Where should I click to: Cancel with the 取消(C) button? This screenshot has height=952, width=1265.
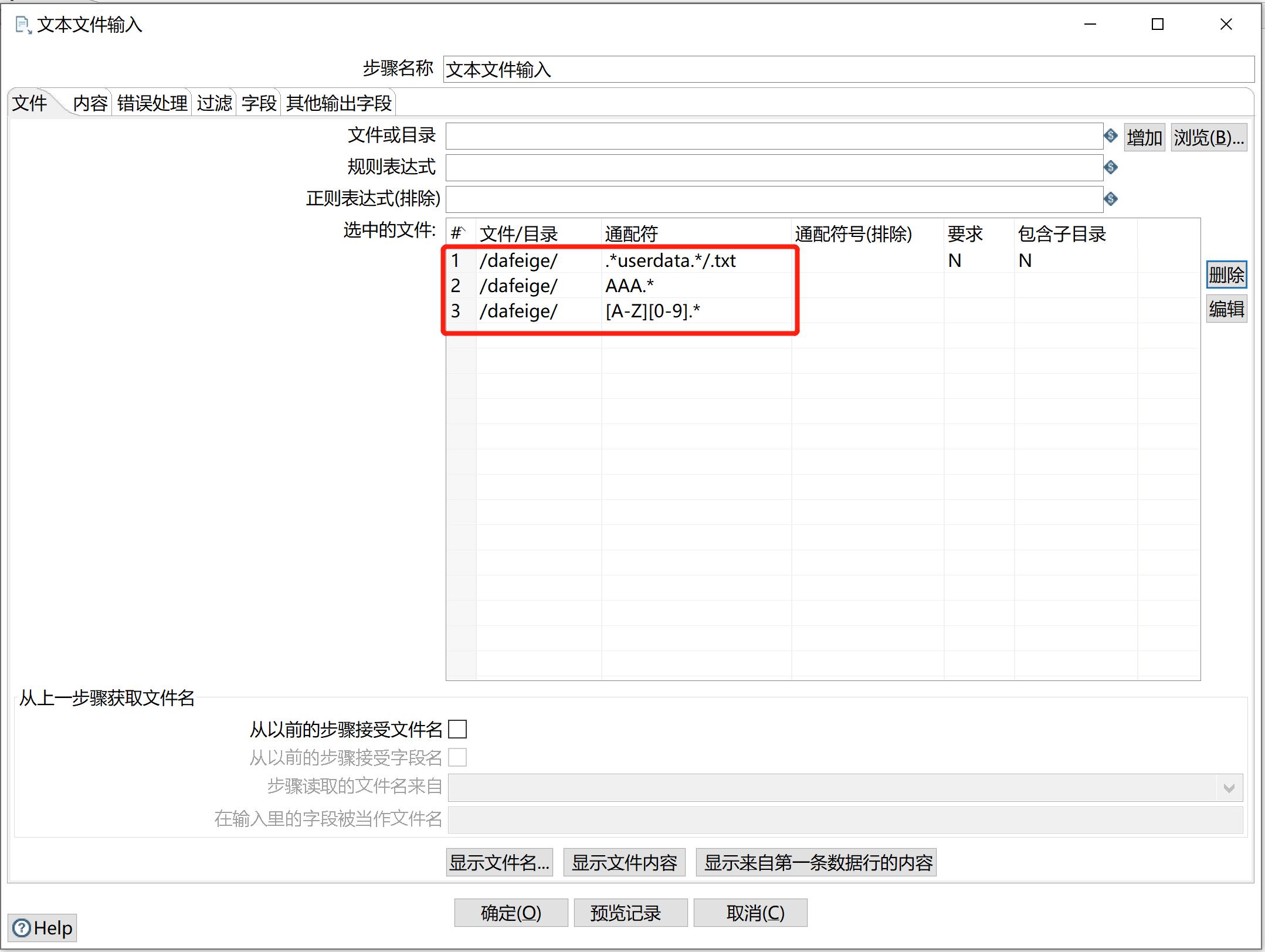(x=751, y=913)
